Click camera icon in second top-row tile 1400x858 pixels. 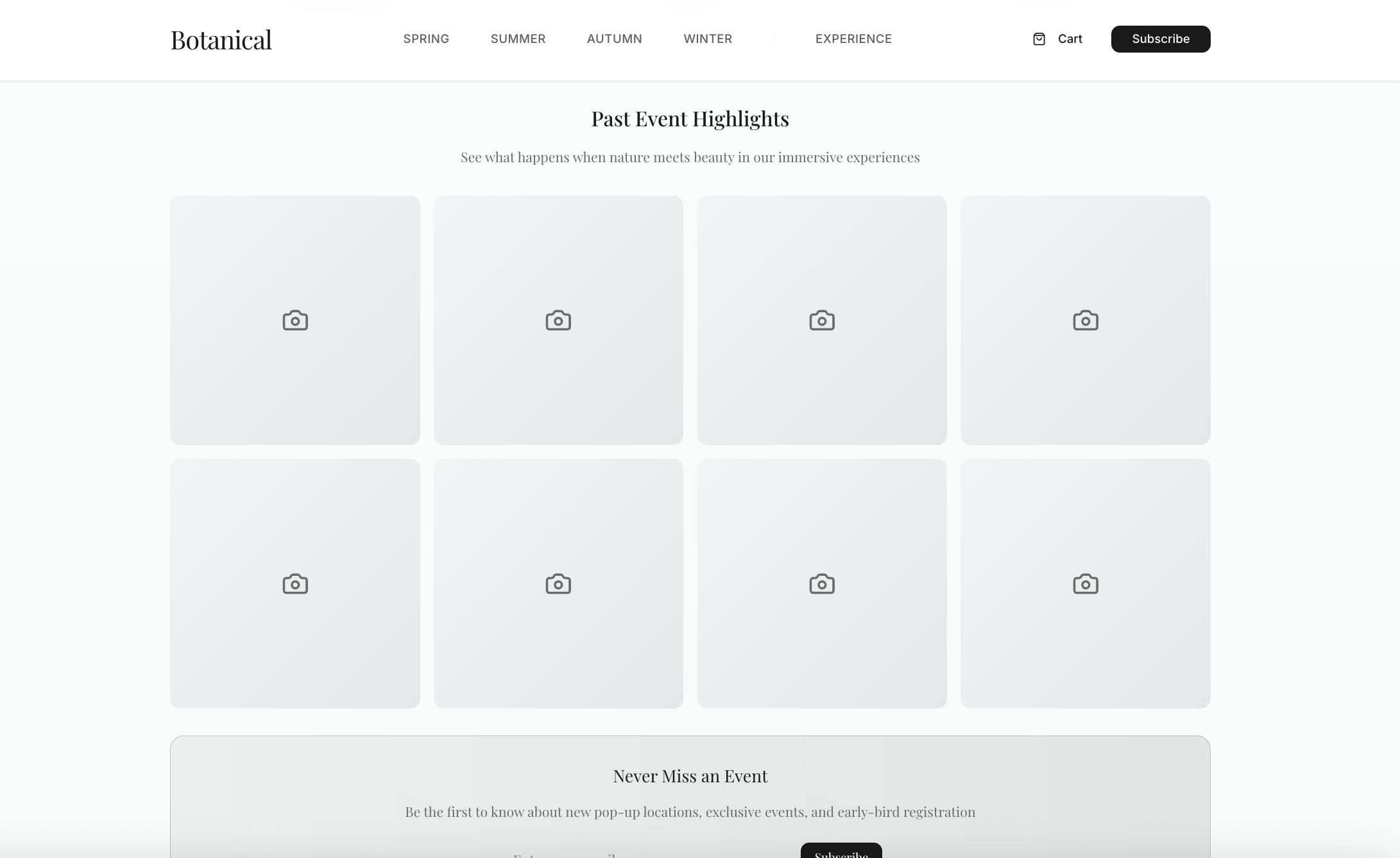click(x=558, y=320)
